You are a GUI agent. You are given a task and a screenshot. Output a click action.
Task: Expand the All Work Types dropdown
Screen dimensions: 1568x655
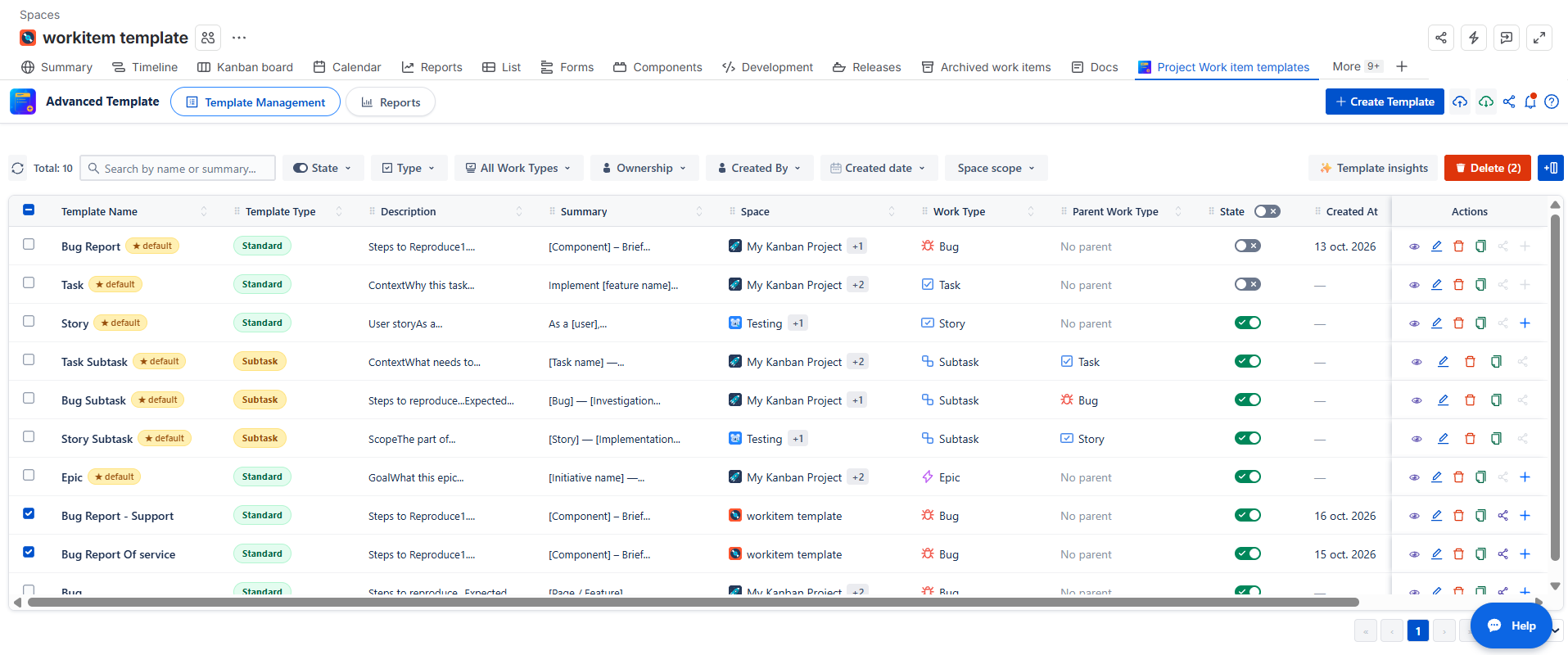point(518,168)
